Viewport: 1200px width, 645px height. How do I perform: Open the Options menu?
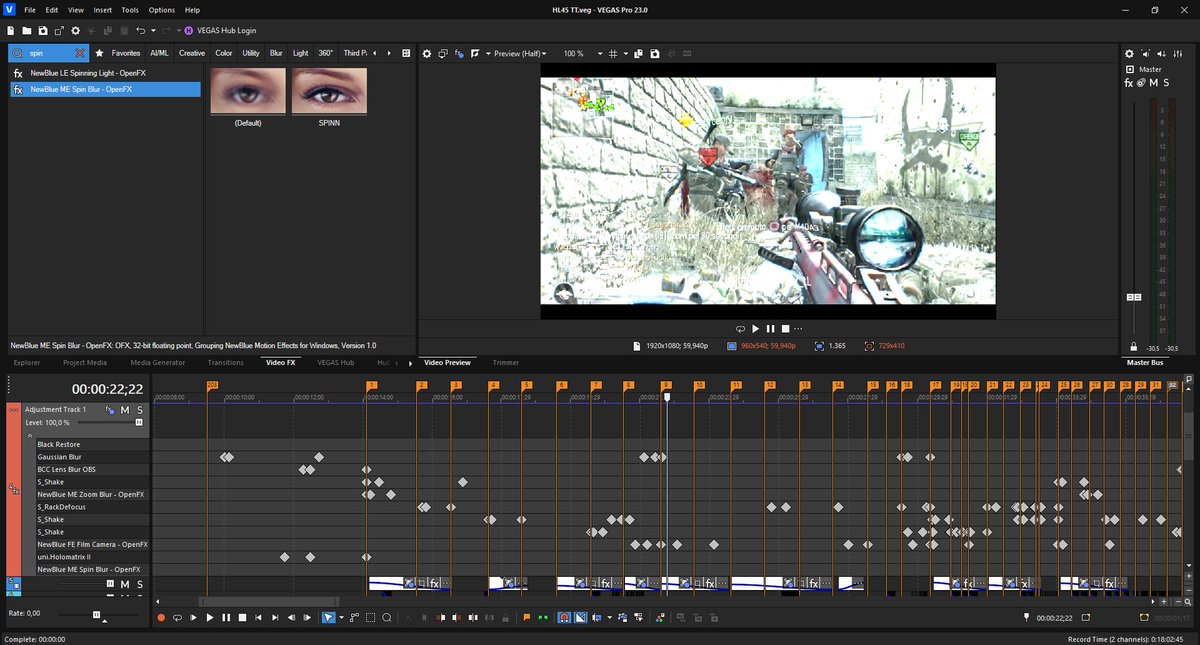[162, 9]
